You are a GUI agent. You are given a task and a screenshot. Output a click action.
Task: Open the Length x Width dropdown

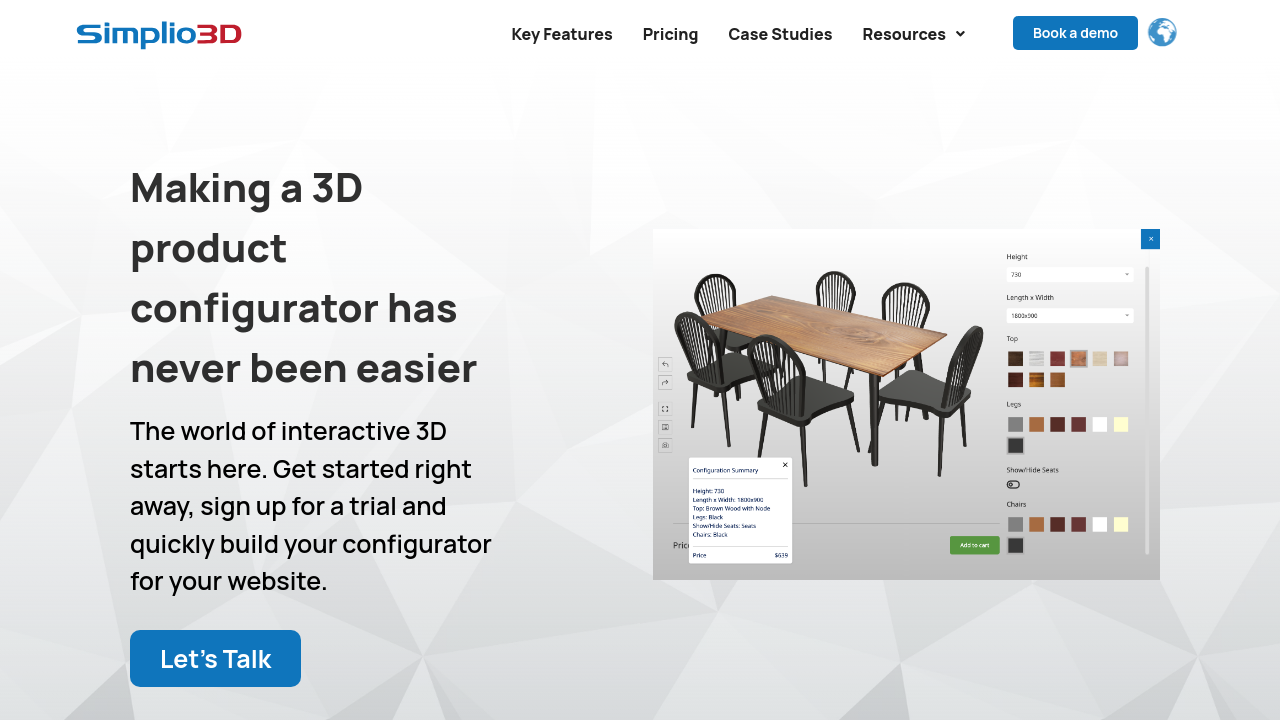pos(1069,315)
